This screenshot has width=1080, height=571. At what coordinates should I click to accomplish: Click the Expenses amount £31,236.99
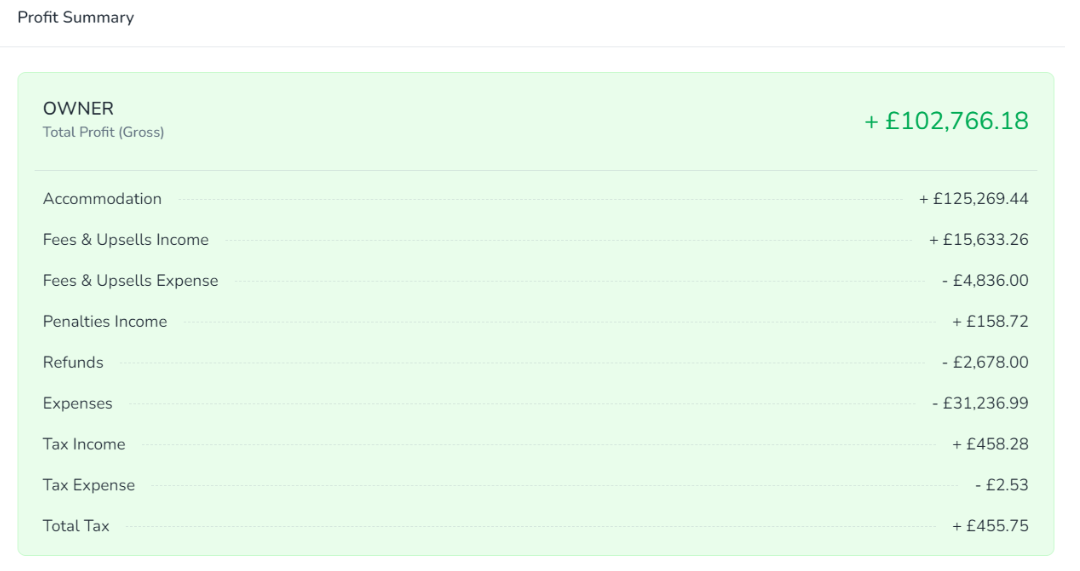[979, 404]
